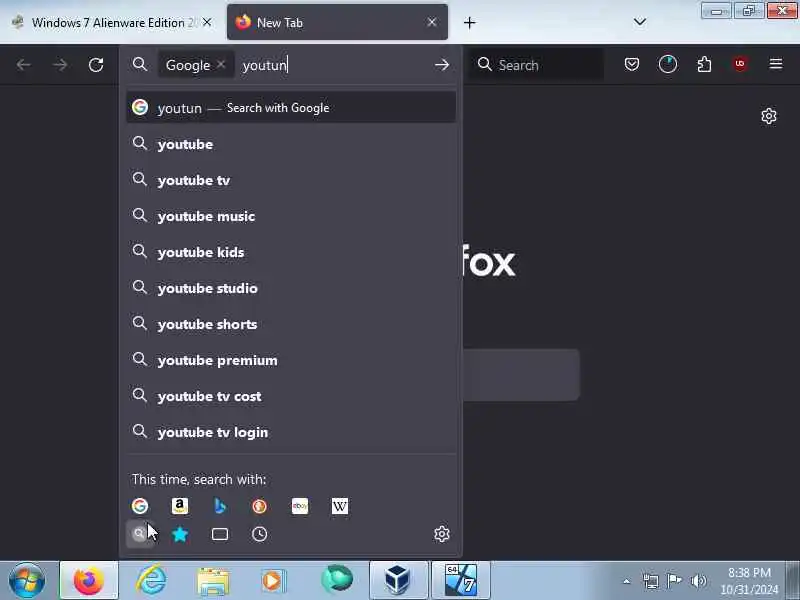Expand the list all tabs chevron
This screenshot has width=800, height=600.
click(x=639, y=21)
